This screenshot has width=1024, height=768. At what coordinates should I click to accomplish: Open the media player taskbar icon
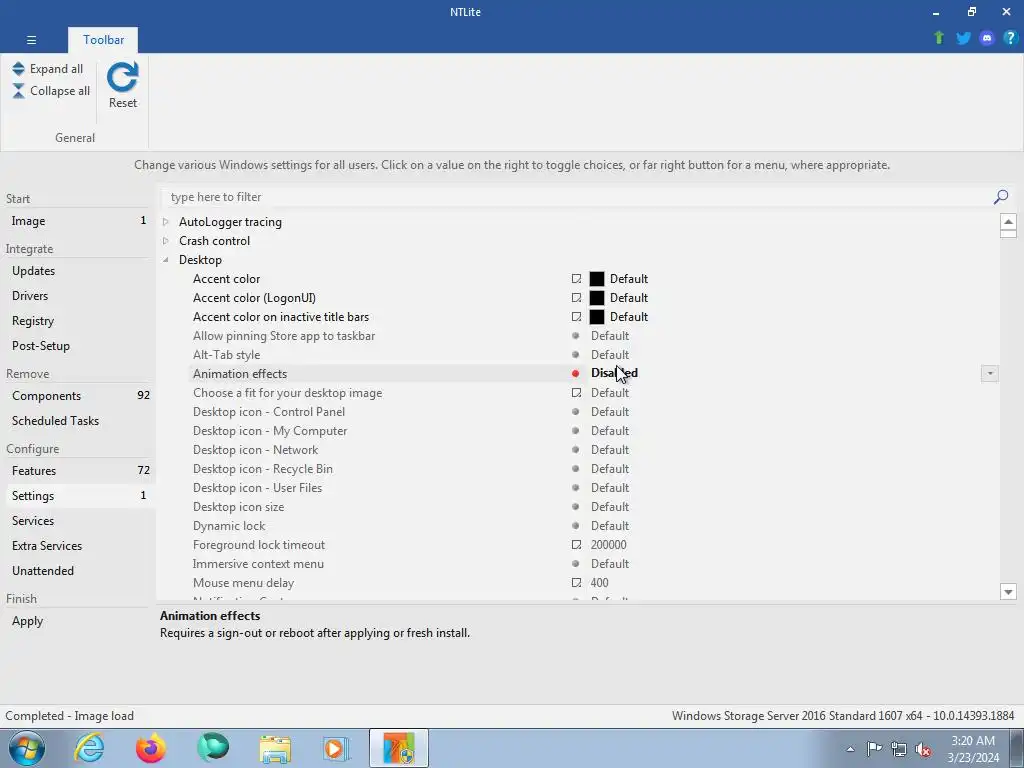pos(337,748)
